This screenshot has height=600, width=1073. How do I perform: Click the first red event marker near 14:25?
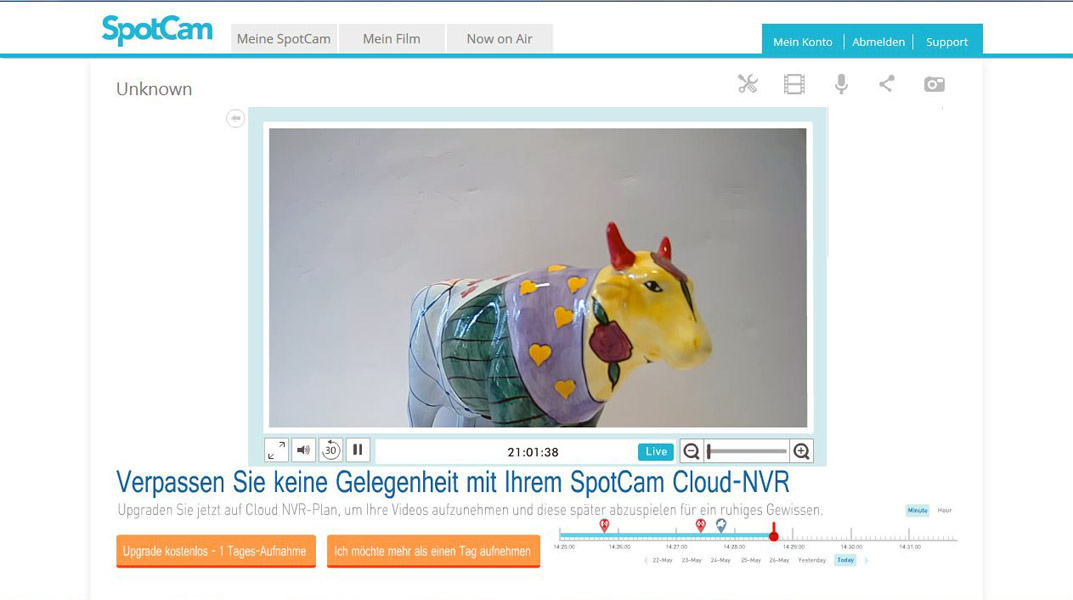coord(604,525)
